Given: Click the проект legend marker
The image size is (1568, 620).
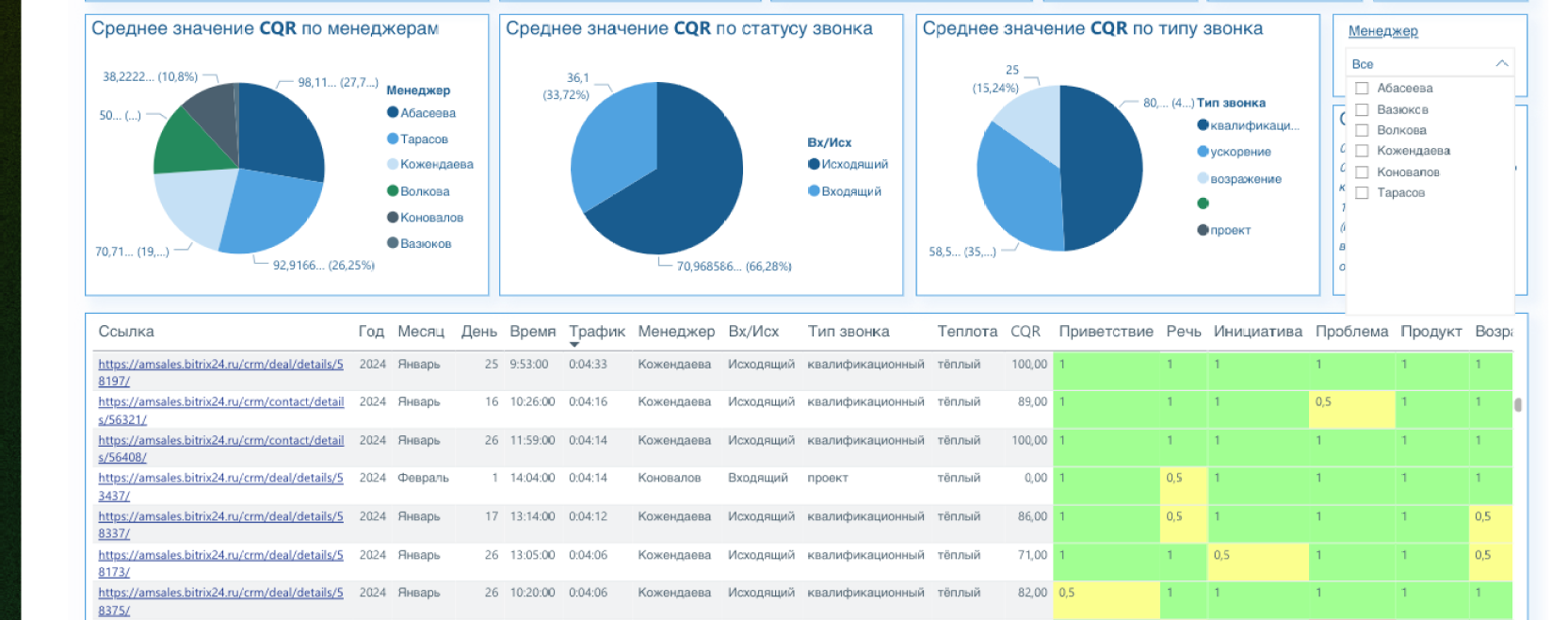Looking at the screenshot, I should coord(1203,230).
